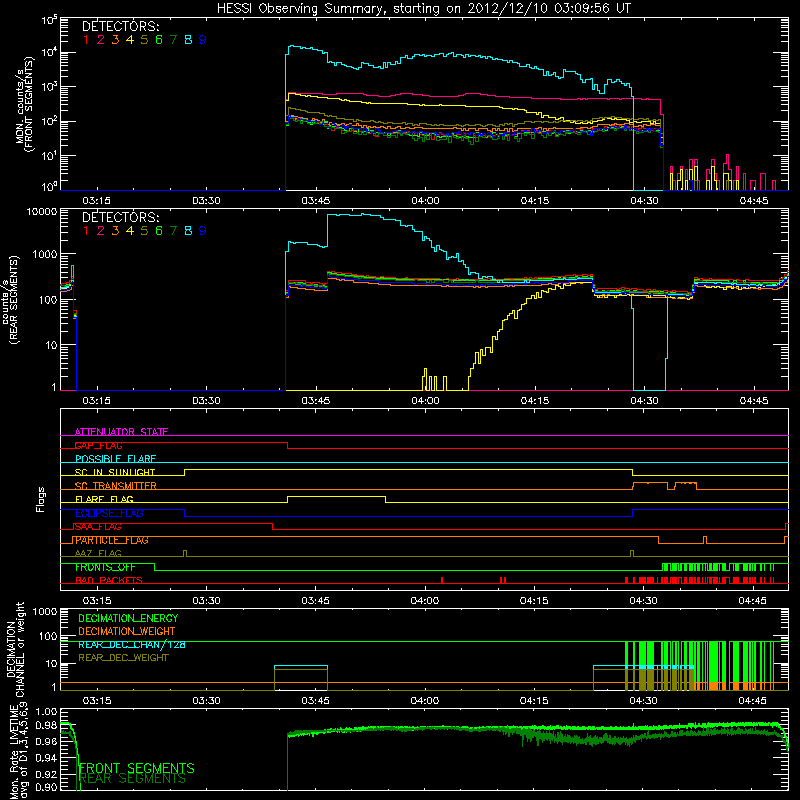Click 04:00 time label under rear segments plot
The width and height of the screenshot is (800, 800).
click(425, 401)
